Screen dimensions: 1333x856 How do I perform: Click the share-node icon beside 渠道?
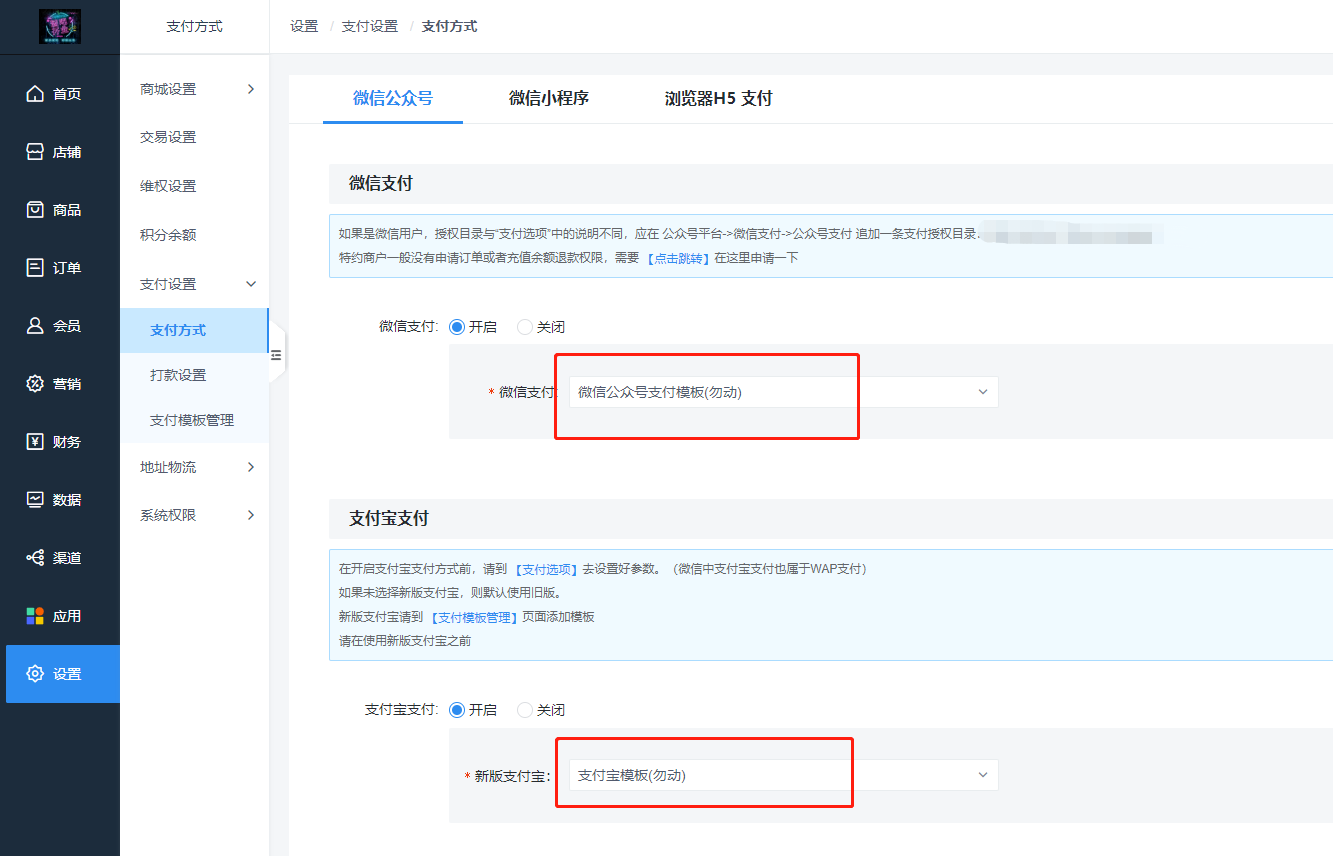click(x=35, y=558)
